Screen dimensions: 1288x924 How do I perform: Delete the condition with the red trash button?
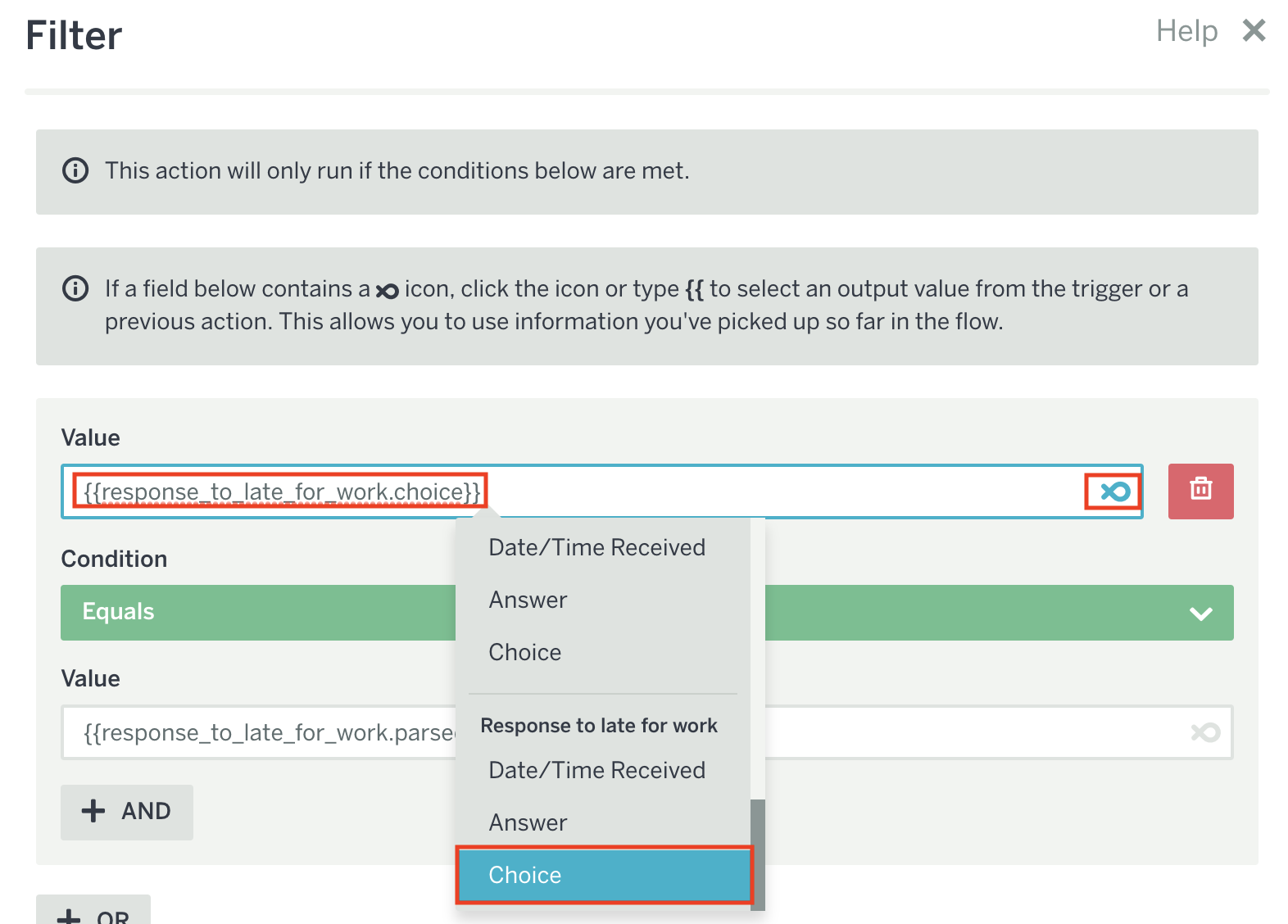point(1200,491)
